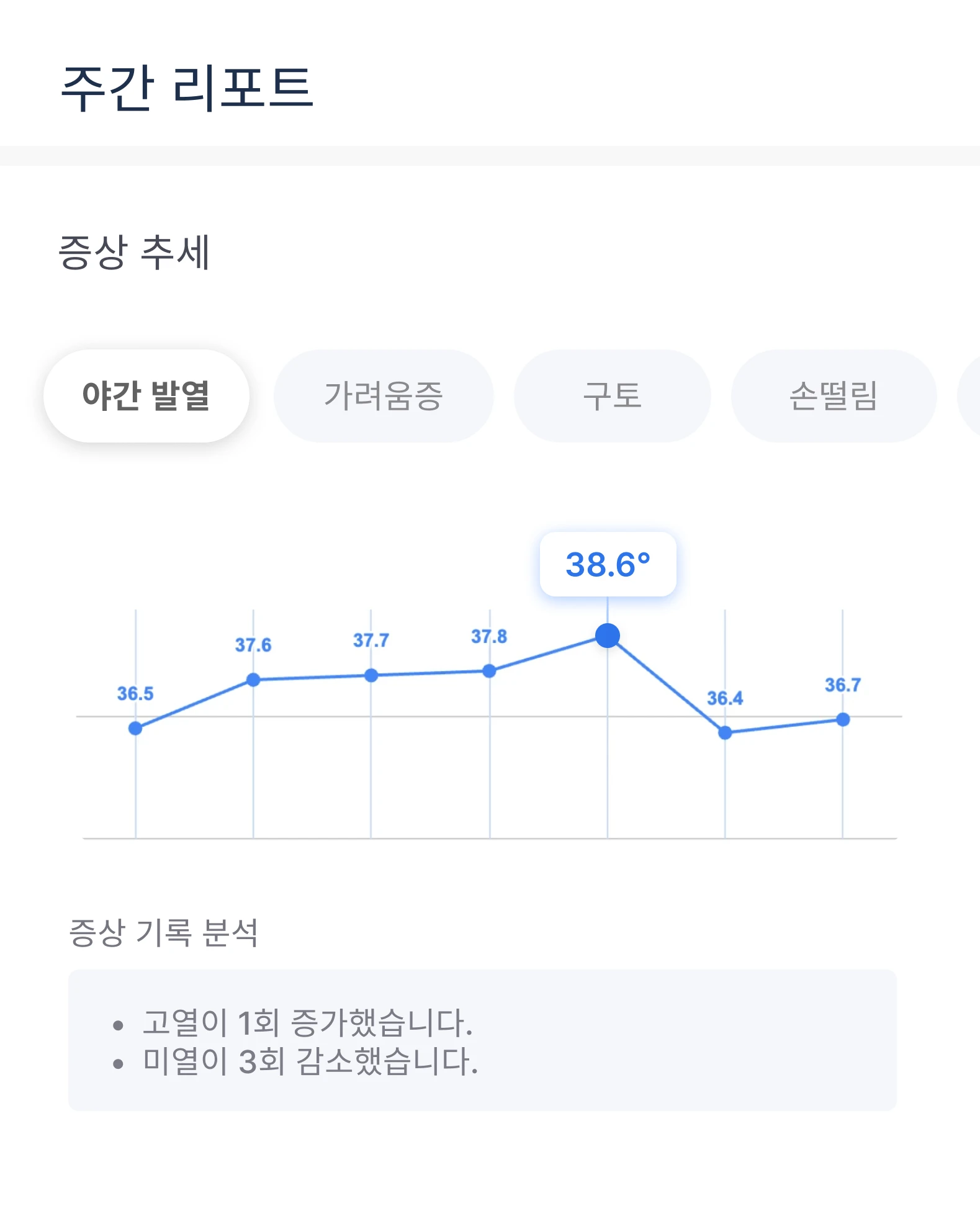Image resolution: width=980 pixels, height=1206 pixels.
Task: Tap the 고열이 1회 증가했습니다 line
Action: pos(307,1022)
